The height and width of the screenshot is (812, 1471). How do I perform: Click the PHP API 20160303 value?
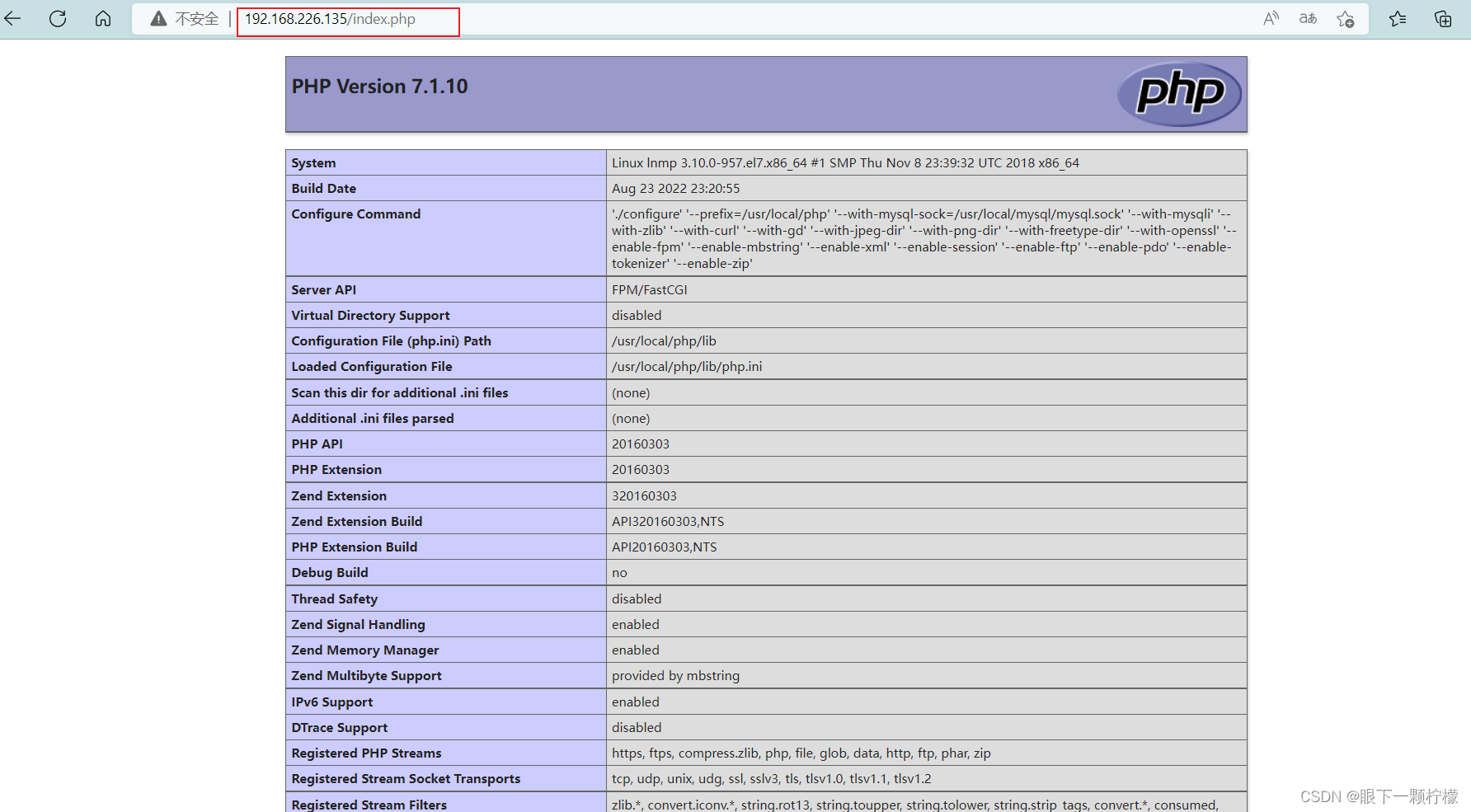[x=641, y=444]
